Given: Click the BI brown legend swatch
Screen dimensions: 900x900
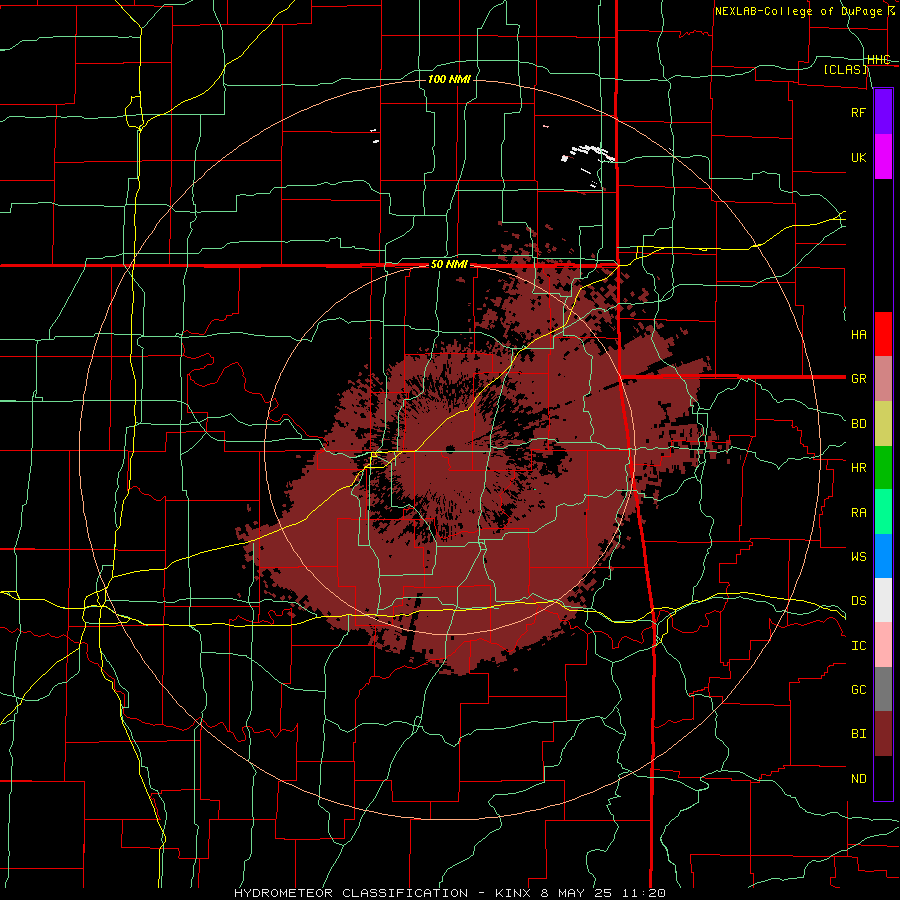Looking at the screenshot, I should (883, 734).
